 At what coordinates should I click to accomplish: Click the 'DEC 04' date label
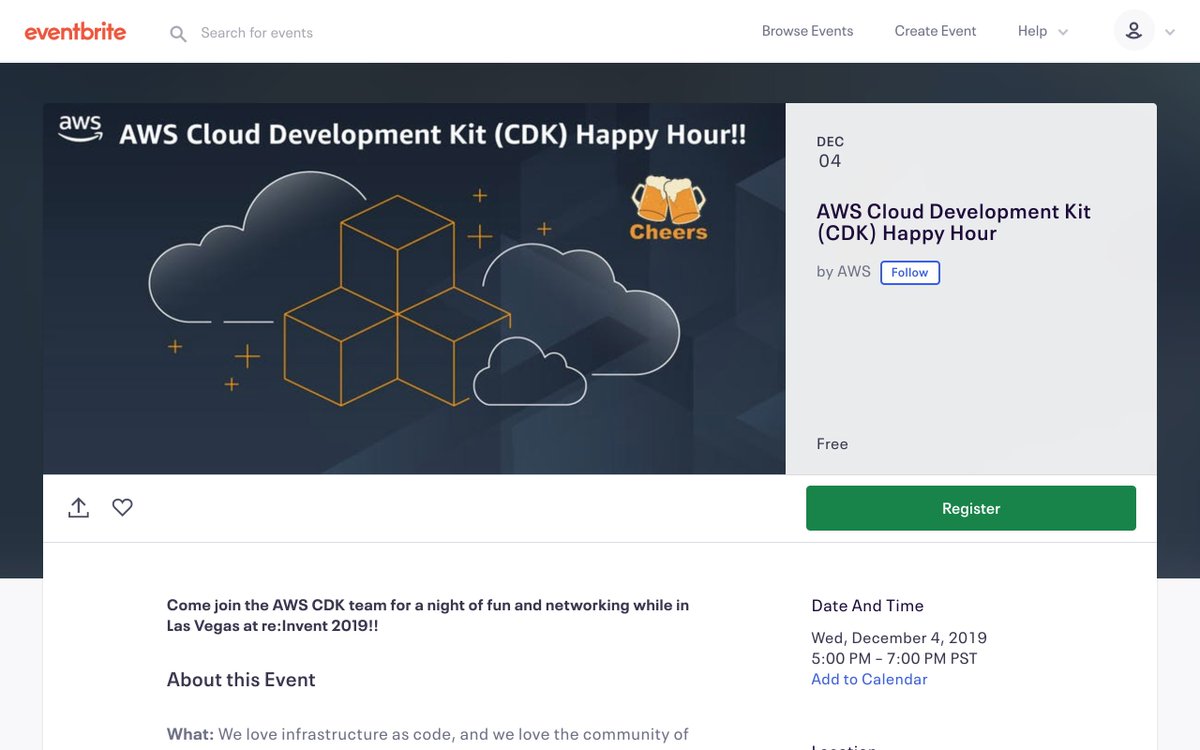pyautogui.click(x=830, y=152)
